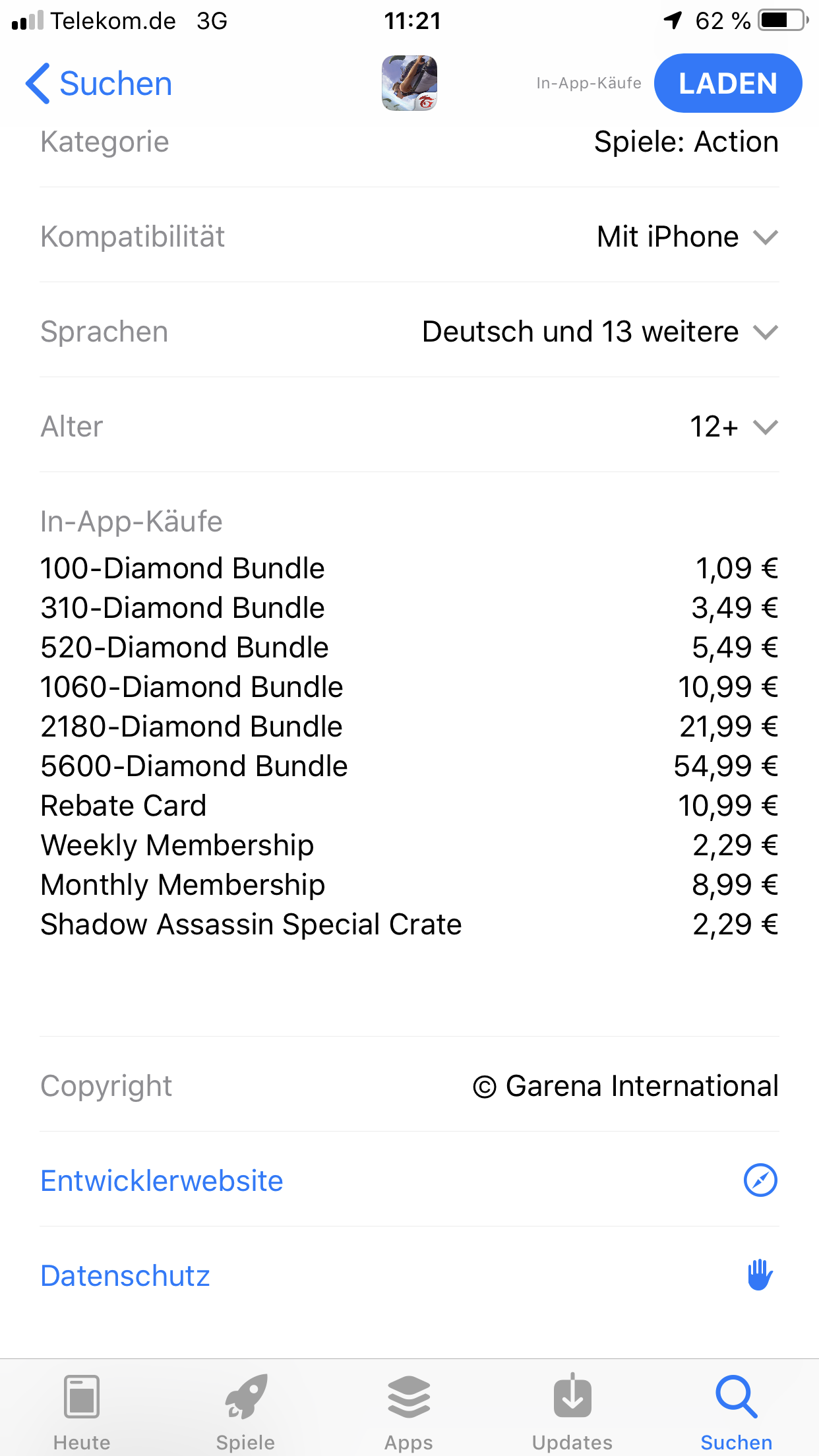Expand the Kompatibilität chevron
819x1456 pixels.
(x=766, y=237)
